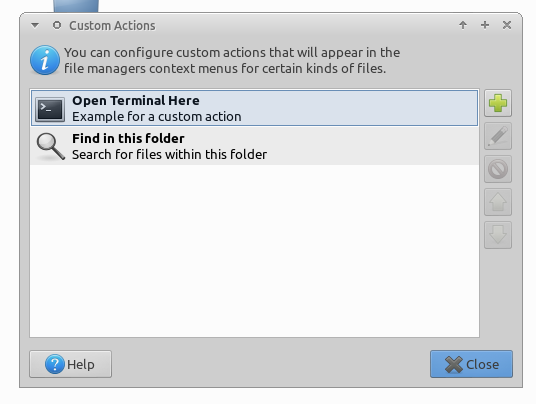Click the terminal icon of Open Terminal Here
This screenshot has height=404, width=536.
50,109
